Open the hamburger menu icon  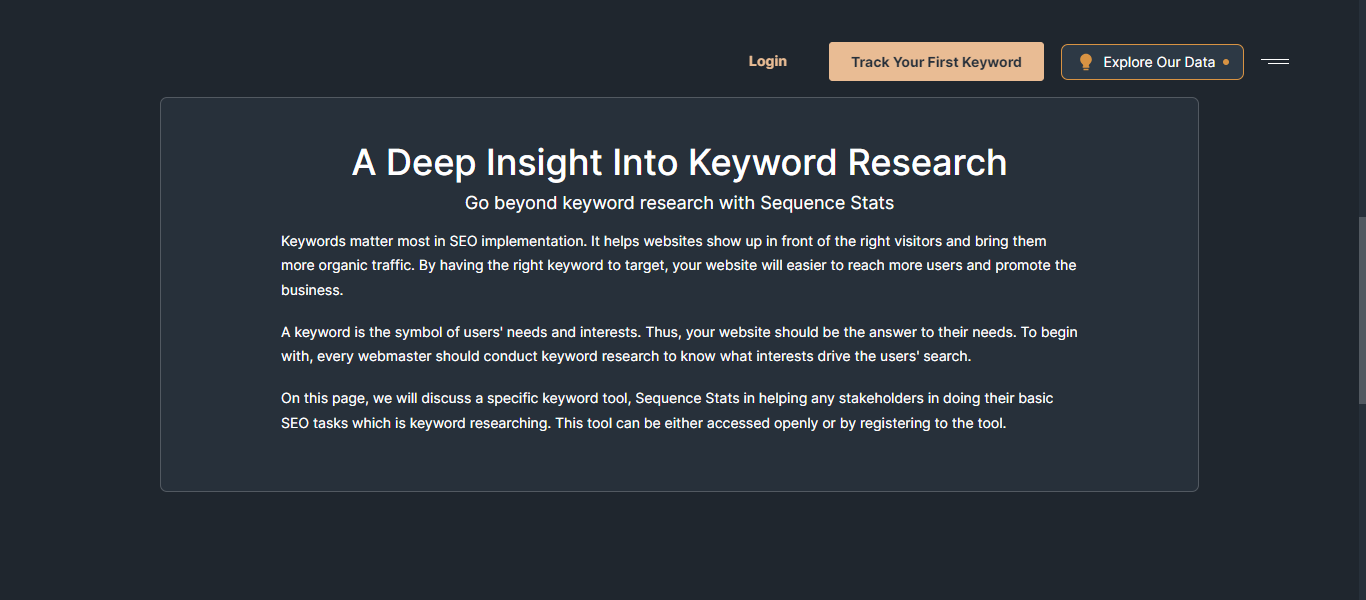[x=1275, y=62]
